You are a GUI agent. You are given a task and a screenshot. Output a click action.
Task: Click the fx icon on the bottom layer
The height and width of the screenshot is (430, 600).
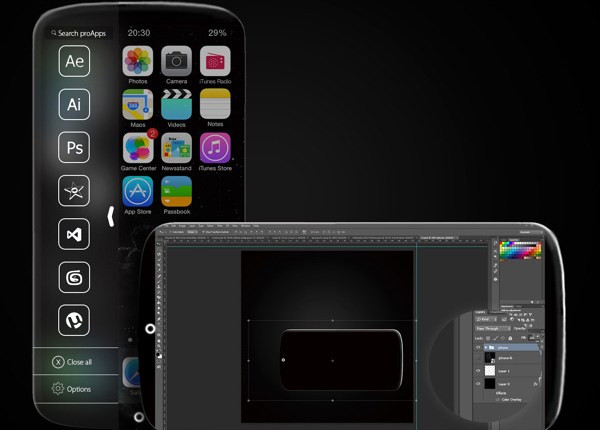[x=535, y=384]
